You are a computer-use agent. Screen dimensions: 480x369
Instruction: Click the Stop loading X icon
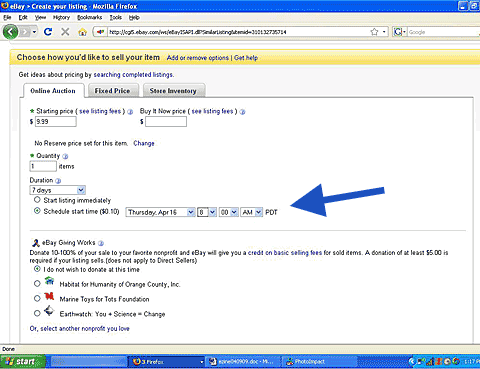(x=65, y=32)
